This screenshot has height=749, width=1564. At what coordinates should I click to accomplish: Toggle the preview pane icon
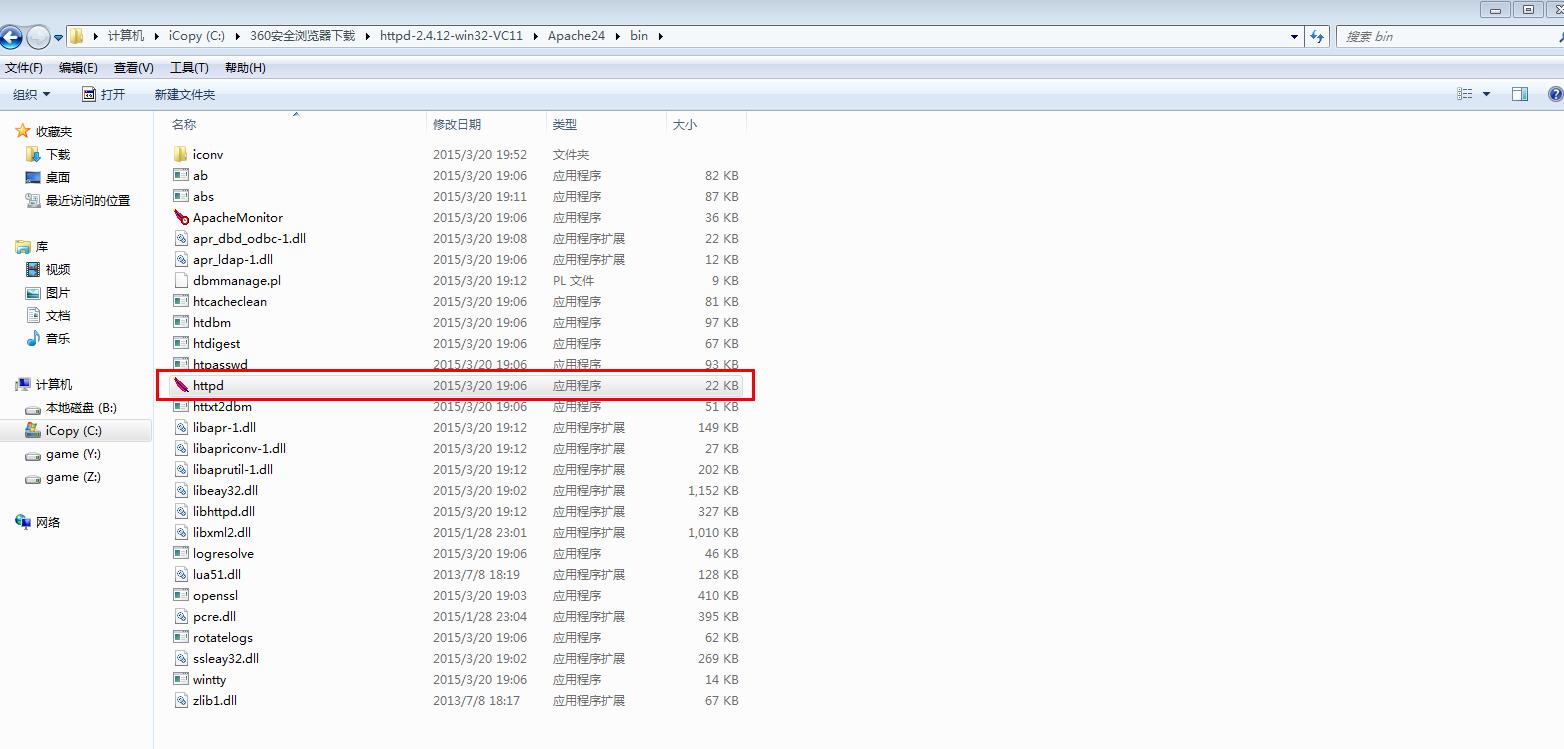coord(1519,94)
